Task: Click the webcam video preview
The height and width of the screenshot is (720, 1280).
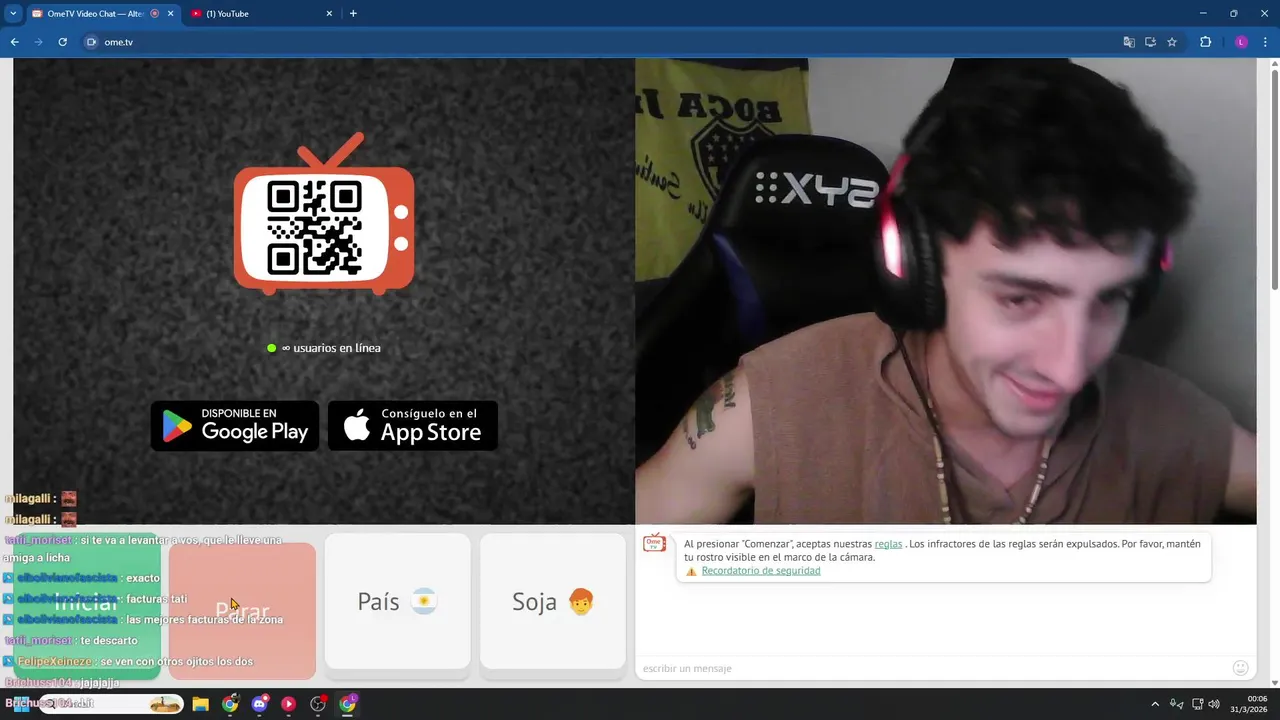Action: click(x=945, y=291)
